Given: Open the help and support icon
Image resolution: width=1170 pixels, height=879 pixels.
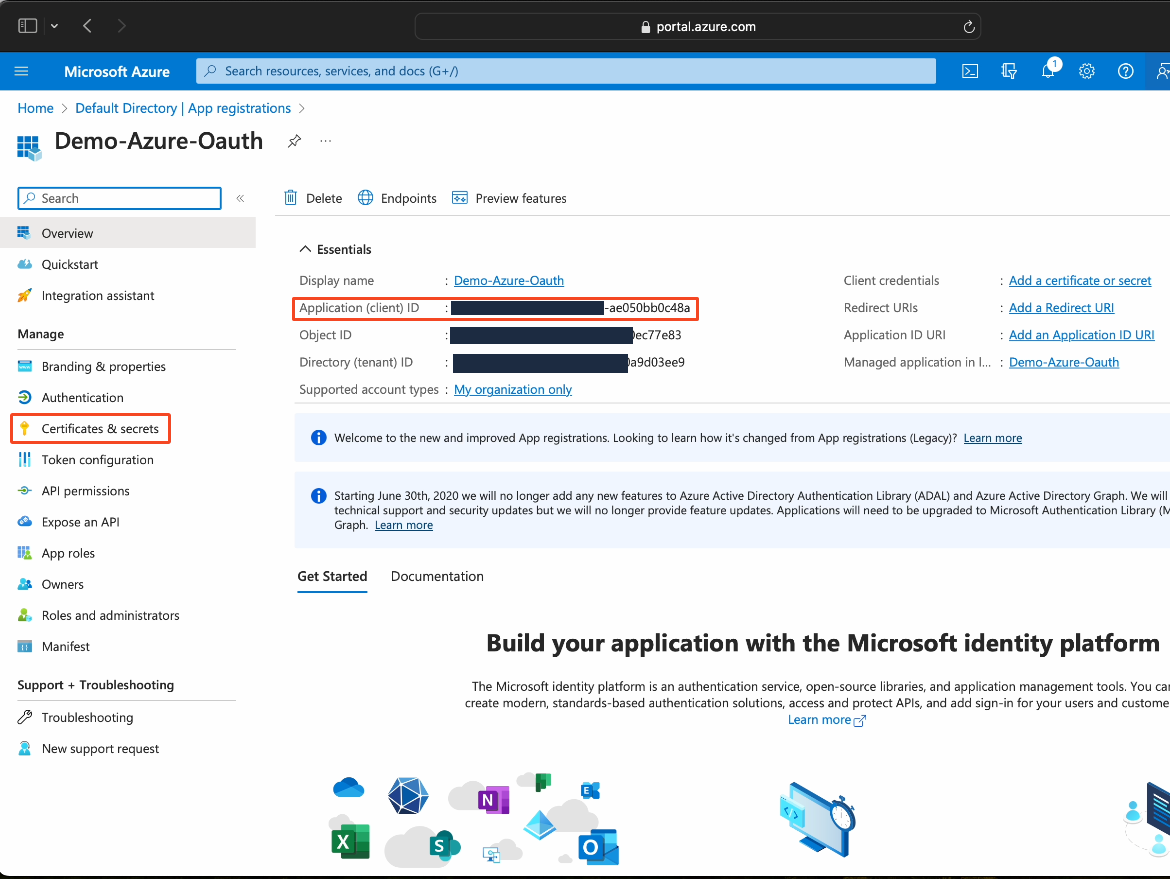Looking at the screenshot, I should (x=1125, y=71).
